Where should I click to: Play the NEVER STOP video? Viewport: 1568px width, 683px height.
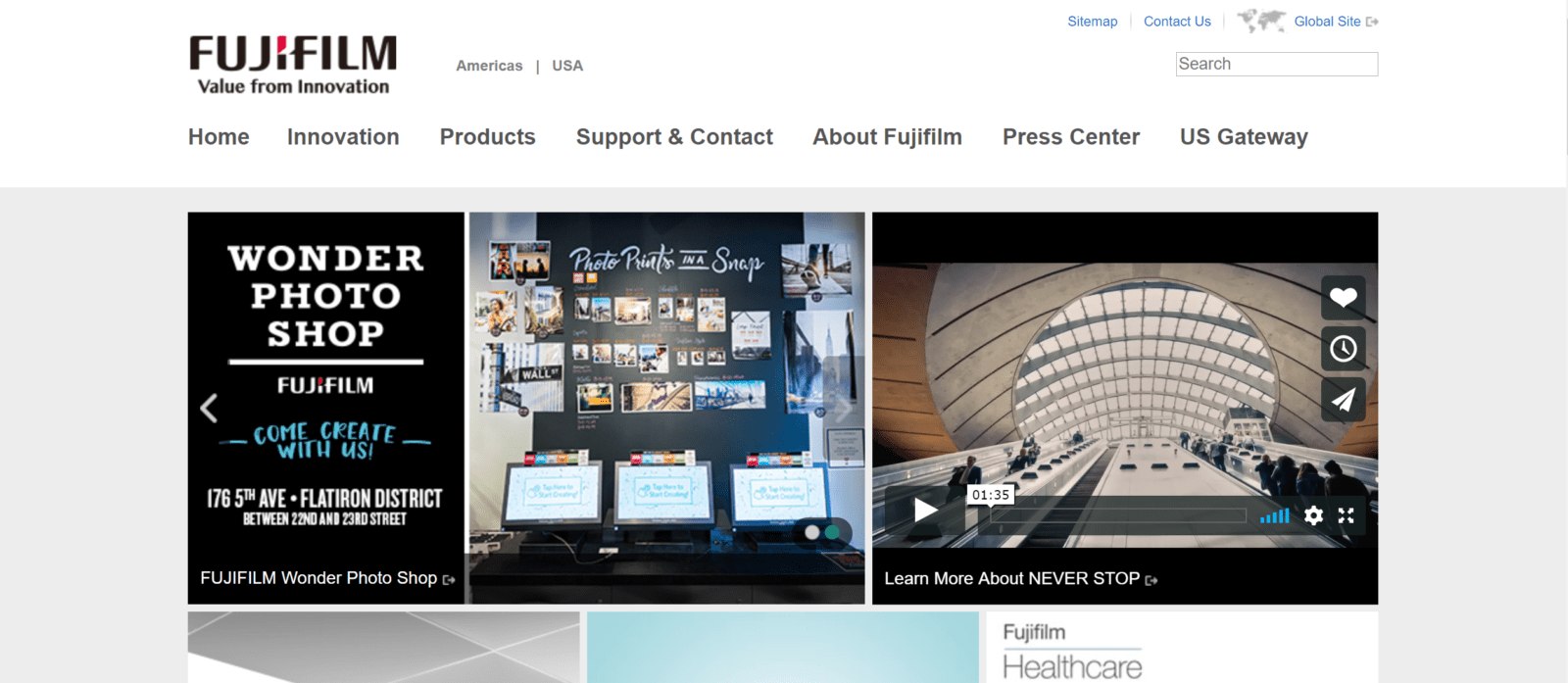(x=925, y=510)
